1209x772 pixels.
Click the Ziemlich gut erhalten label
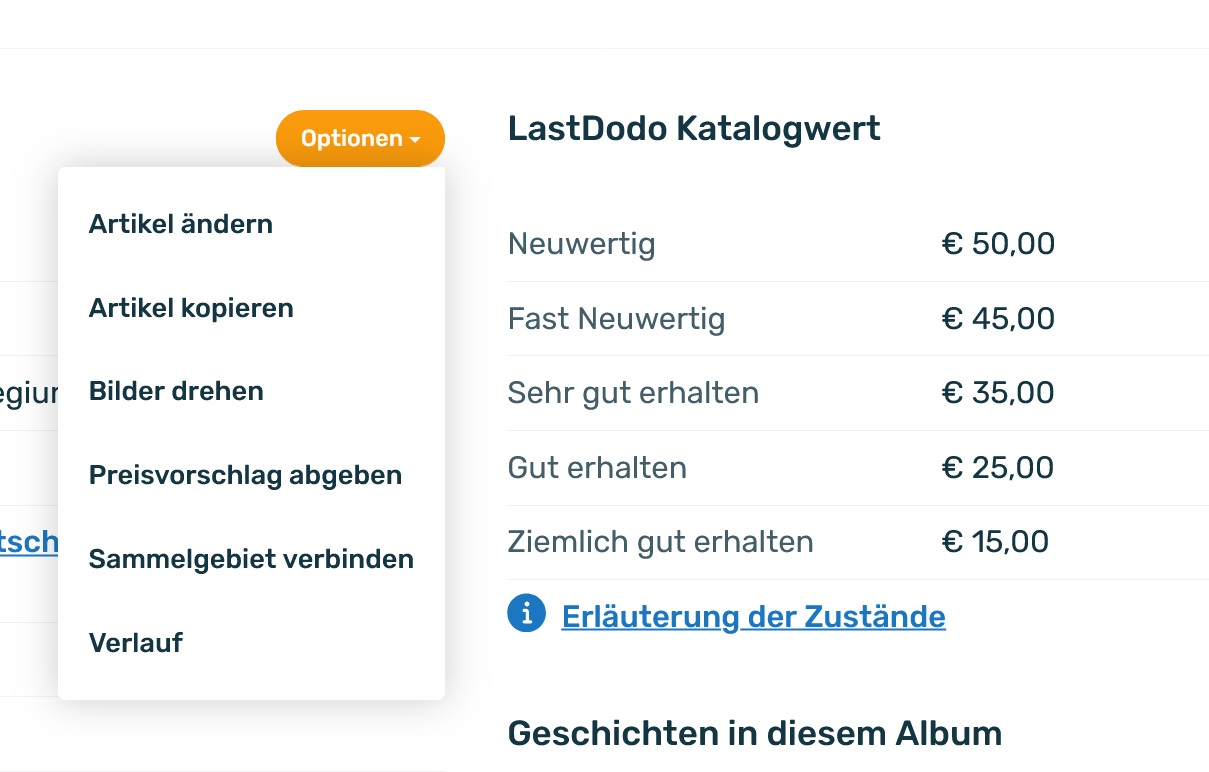660,542
